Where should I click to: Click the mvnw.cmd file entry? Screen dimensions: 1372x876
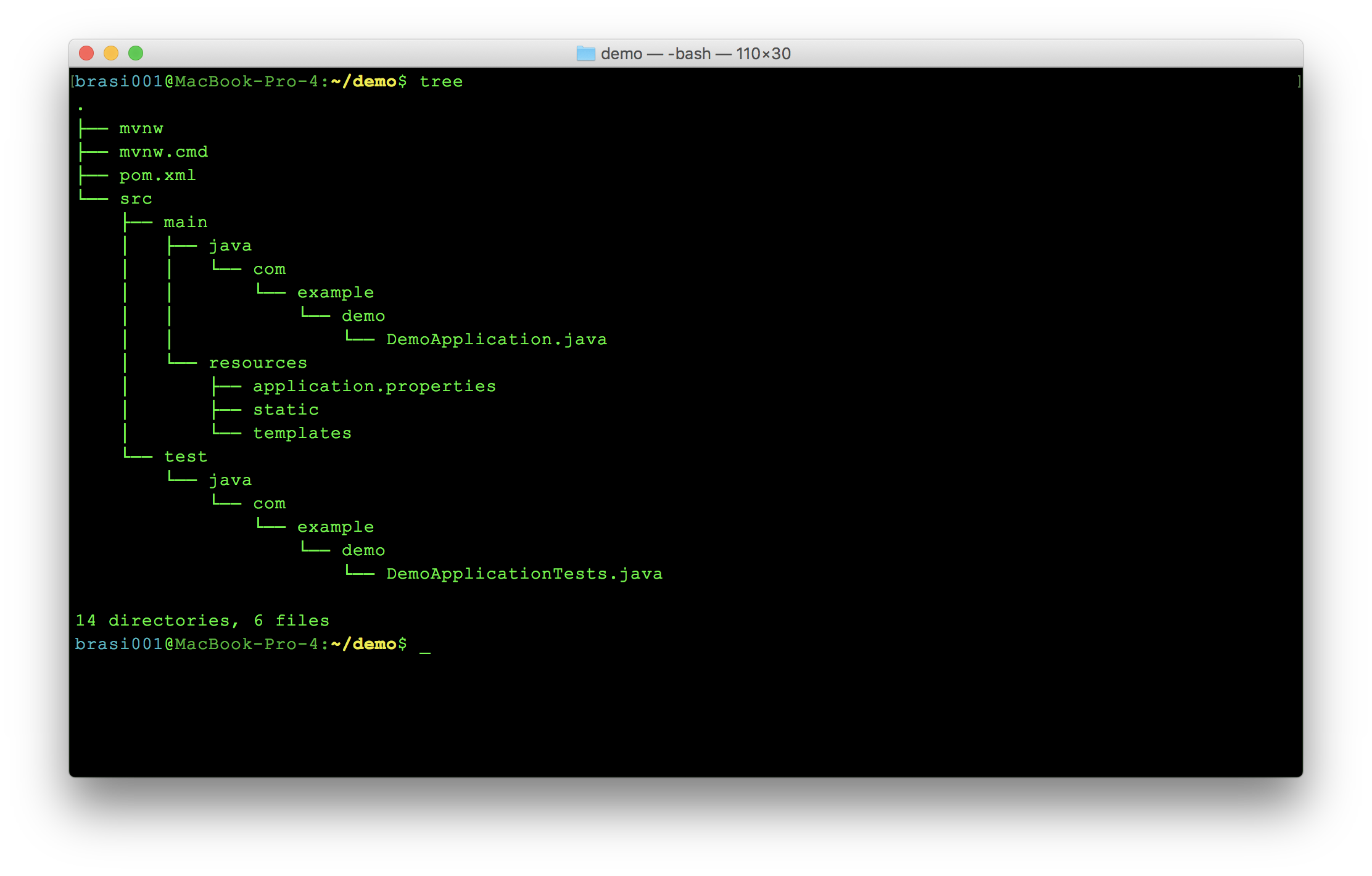point(163,152)
